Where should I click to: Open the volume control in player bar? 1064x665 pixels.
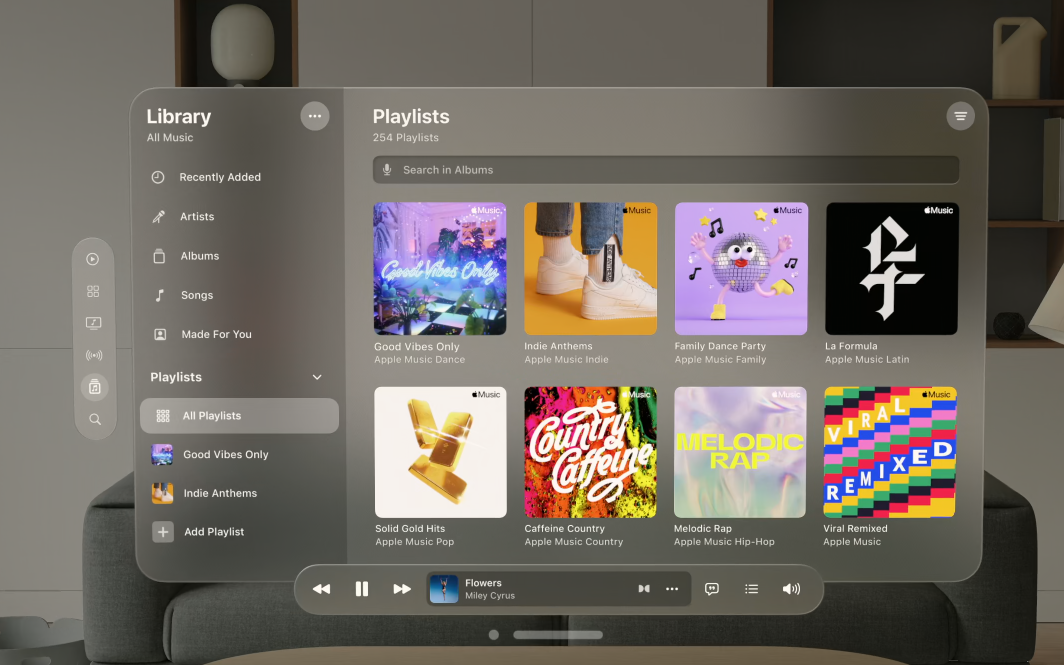pos(791,589)
